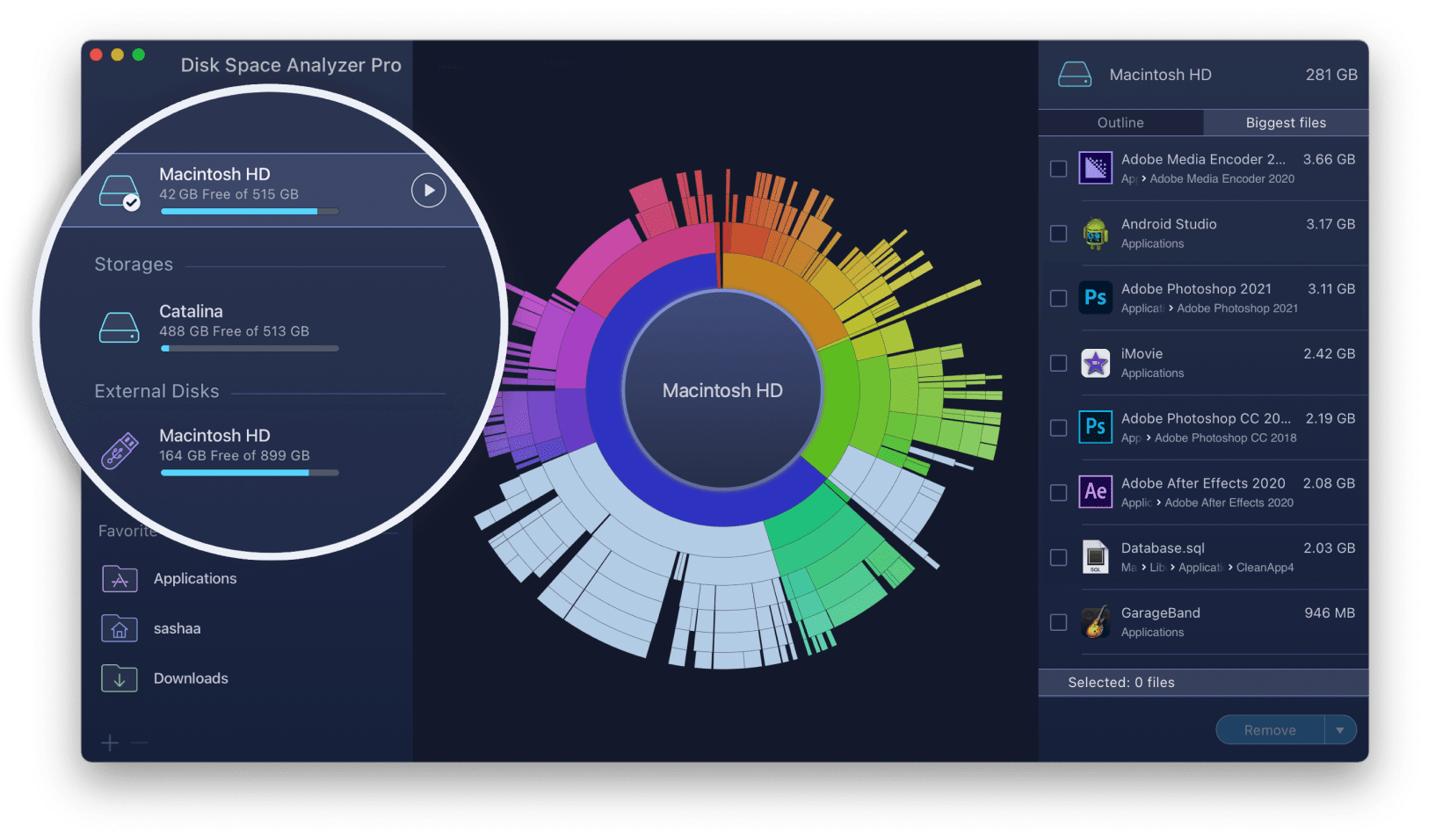Select the Adobe After Effects 2020 icon
This screenshot has width=1450, height=840.
click(x=1095, y=492)
